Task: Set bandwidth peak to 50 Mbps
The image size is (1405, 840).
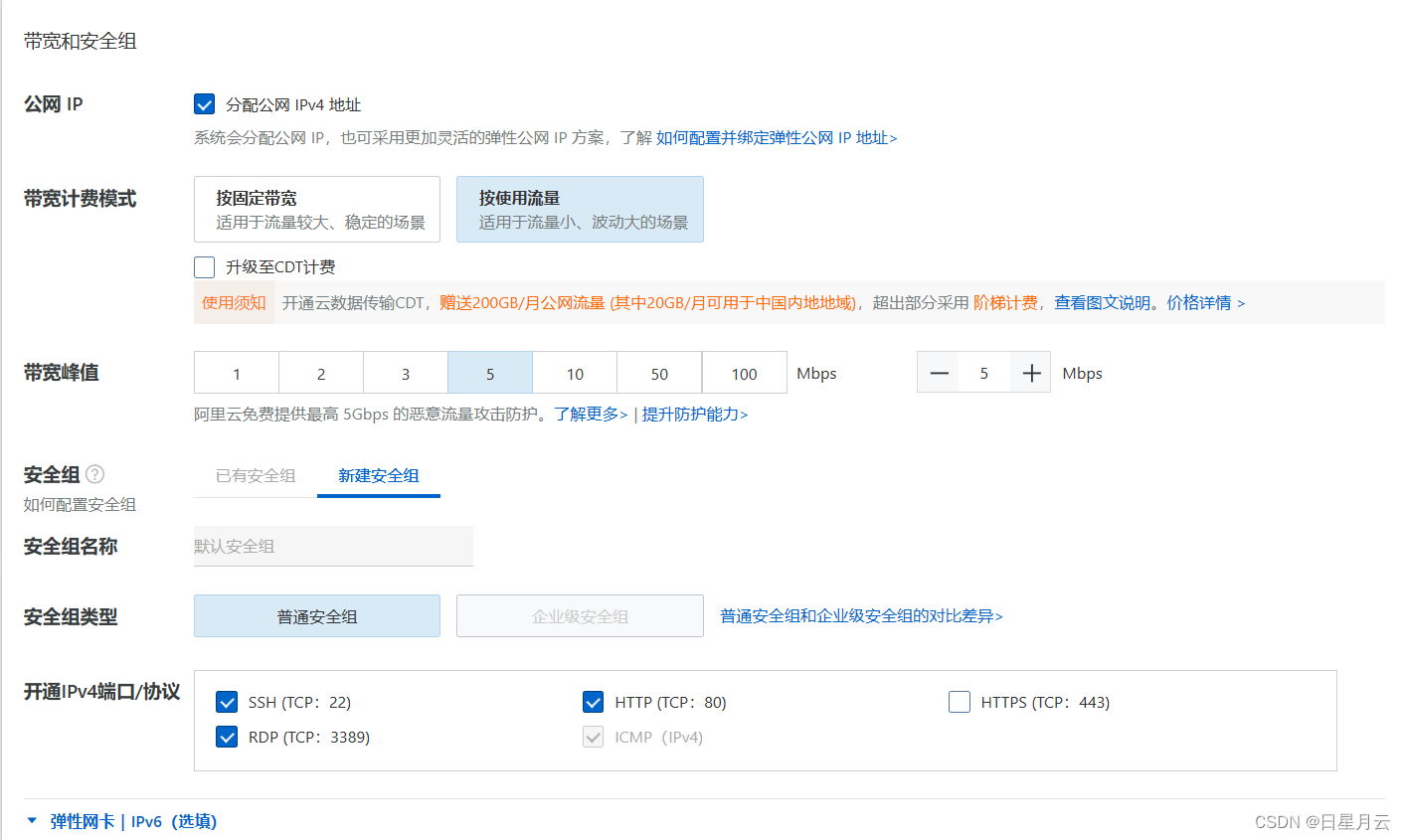Action: pyautogui.click(x=659, y=373)
